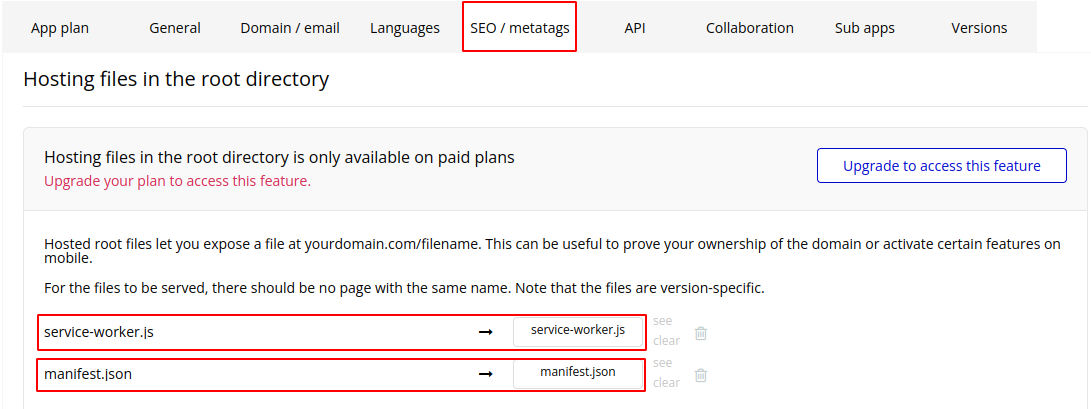Viewport: 1091px width, 409px height.
Task: Select the Languages tab
Action: 405,29
